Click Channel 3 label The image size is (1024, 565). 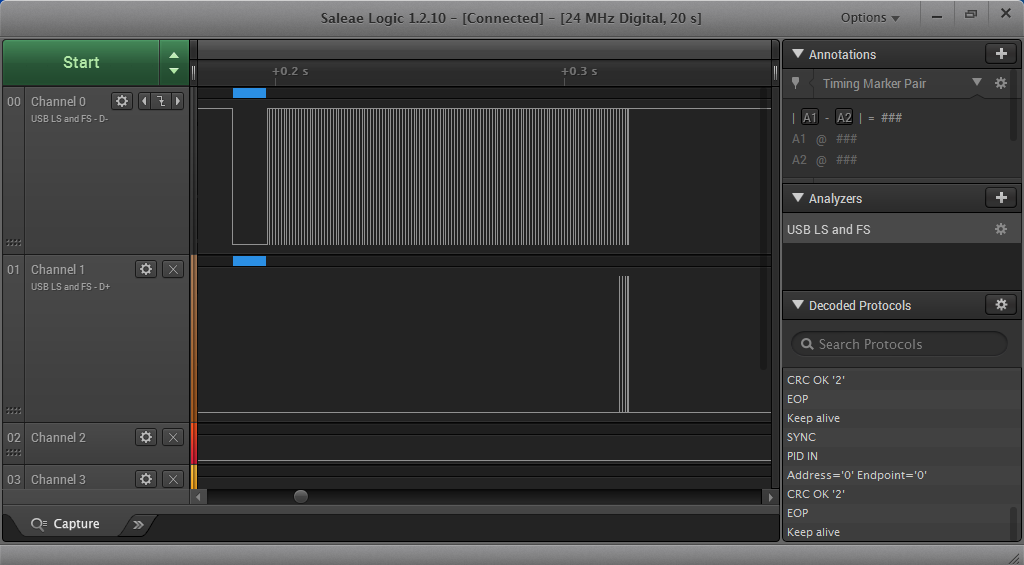tap(58, 479)
